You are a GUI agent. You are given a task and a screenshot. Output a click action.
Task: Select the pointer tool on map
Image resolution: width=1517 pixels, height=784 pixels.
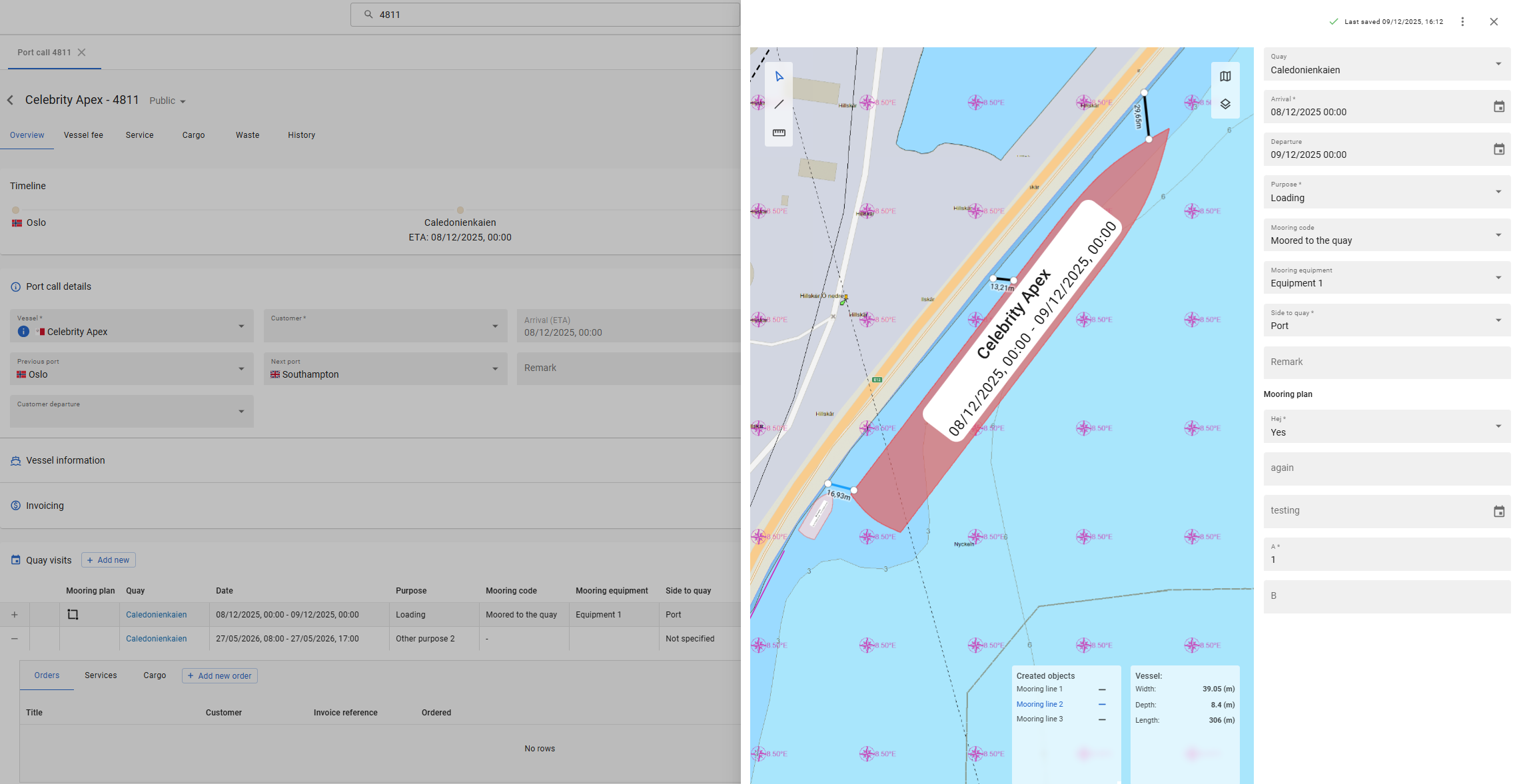coord(779,77)
